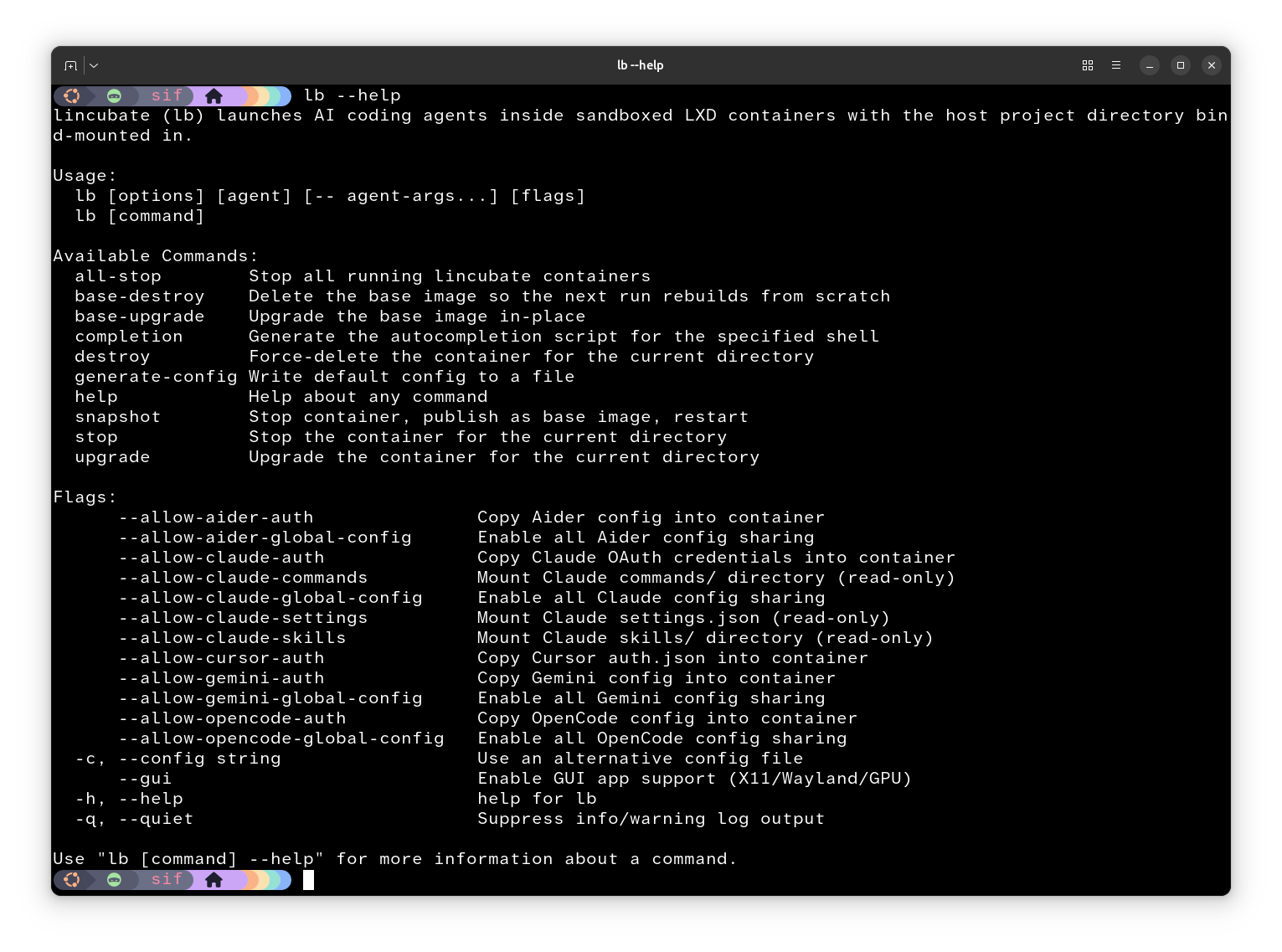This screenshot has height=952, width=1282.
Task: Click the 'lb [command]' usage line
Action: (140, 216)
